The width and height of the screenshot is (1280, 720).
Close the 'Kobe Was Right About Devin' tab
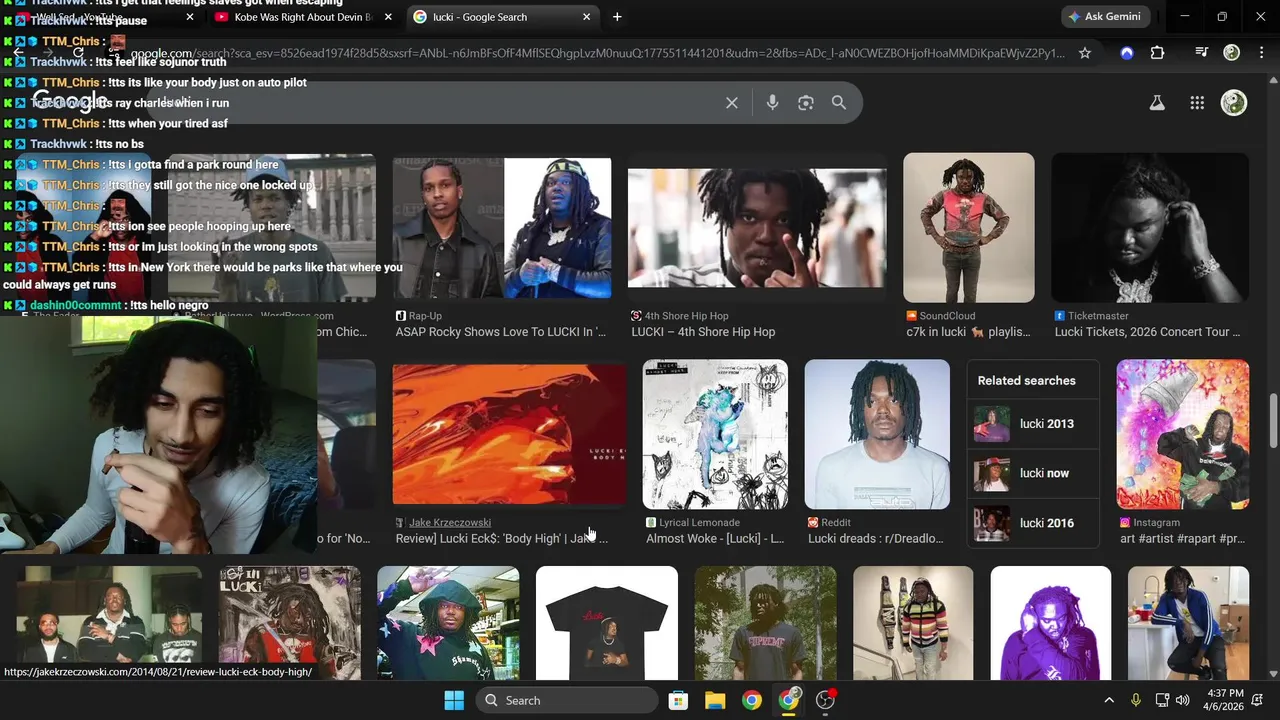tap(388, 17)
